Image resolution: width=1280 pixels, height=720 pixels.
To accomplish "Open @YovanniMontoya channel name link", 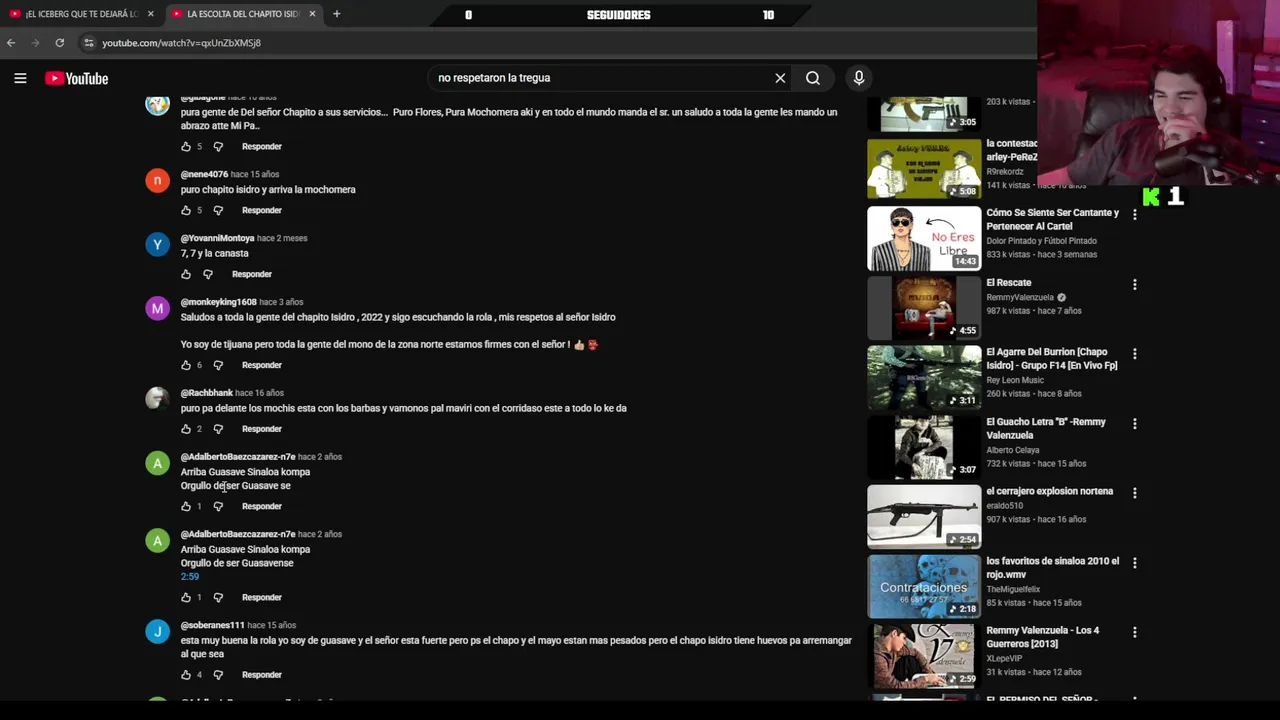I will click(218, 238).
